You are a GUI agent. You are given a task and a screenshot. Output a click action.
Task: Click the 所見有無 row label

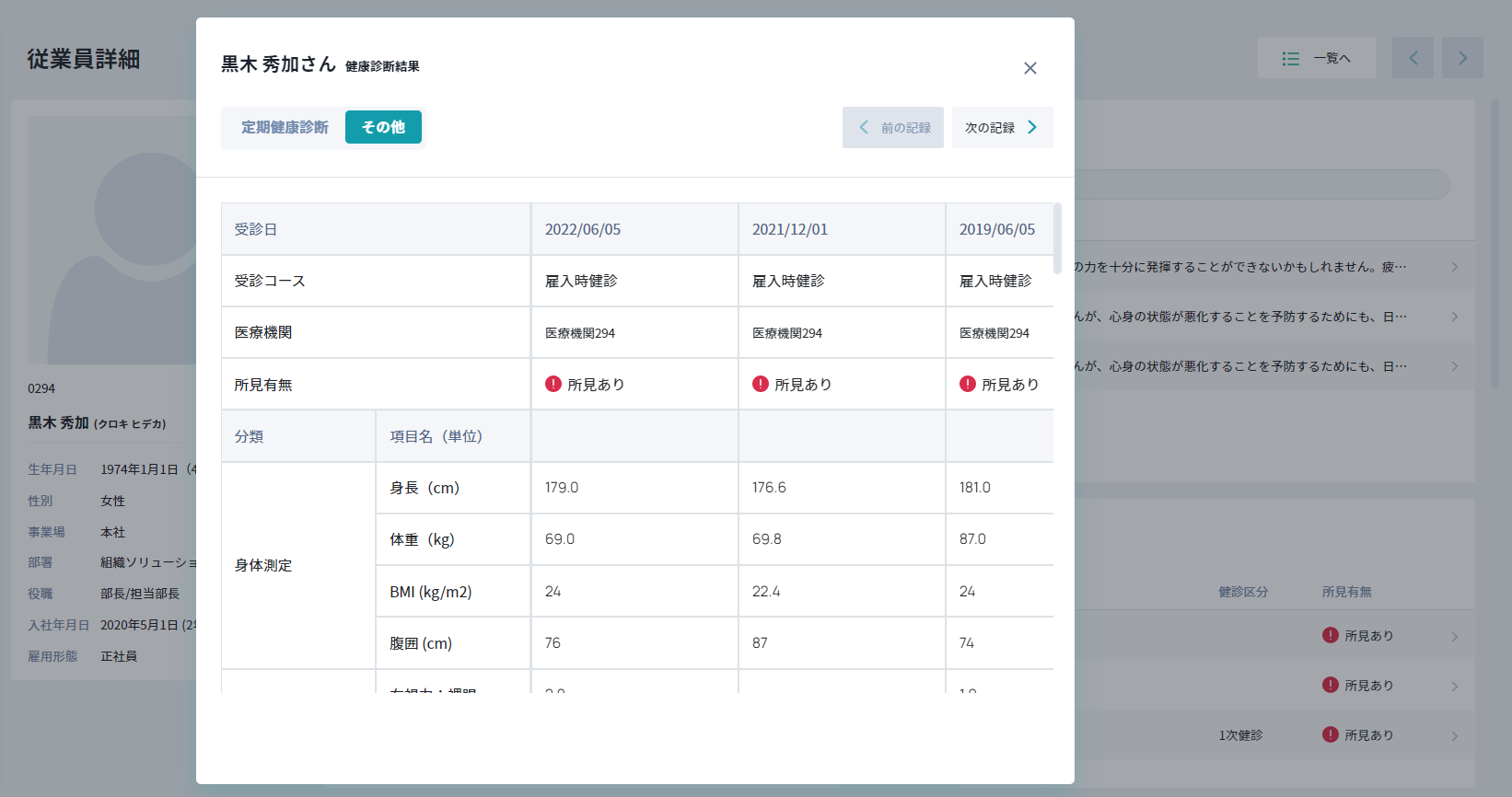coord(263,385)
